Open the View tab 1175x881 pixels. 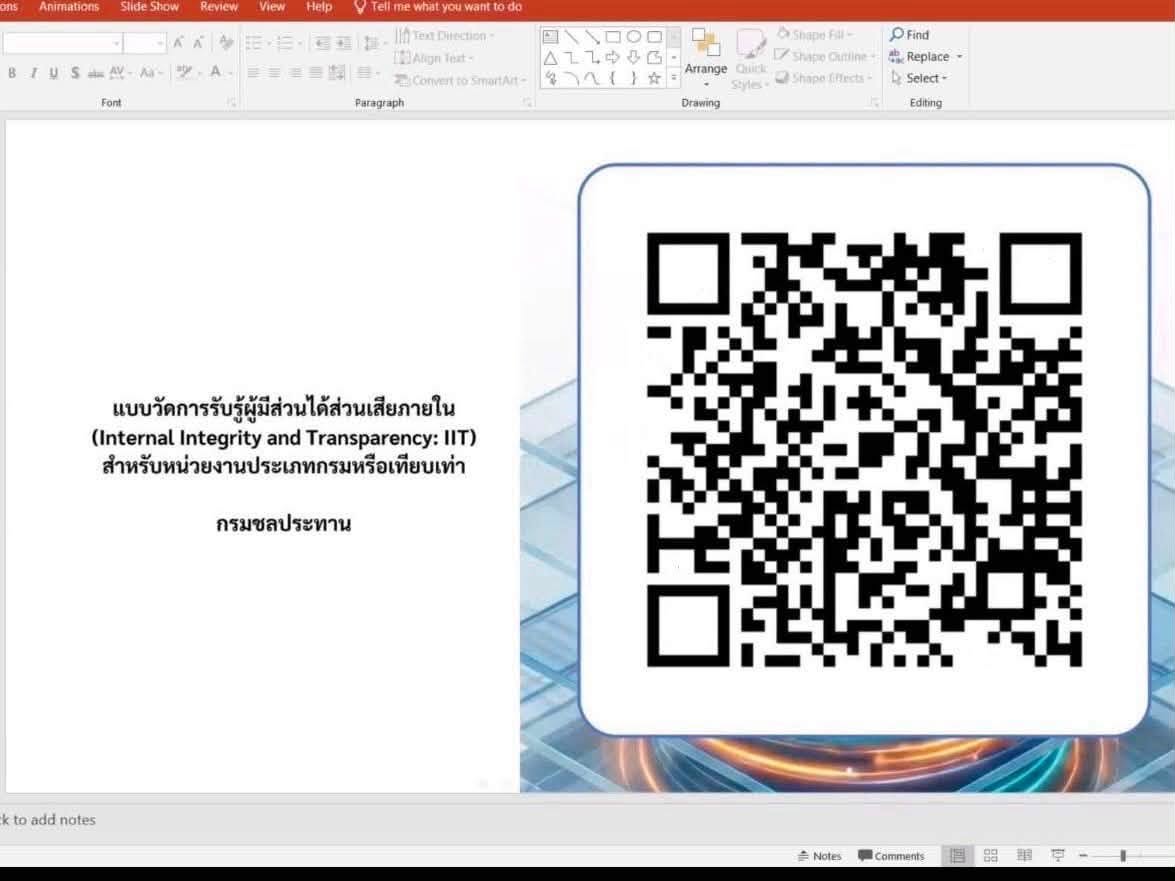[x=272, y=7]
